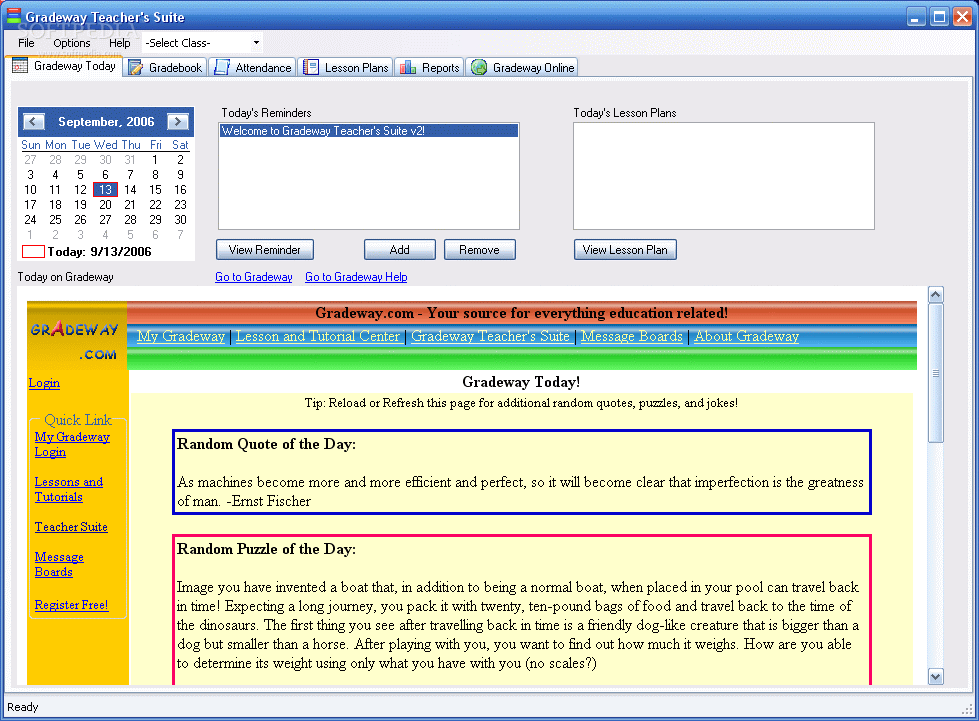Open the Go to Gradeway Help link
This screenshot has width=979, height=721.
coord(356,277)
